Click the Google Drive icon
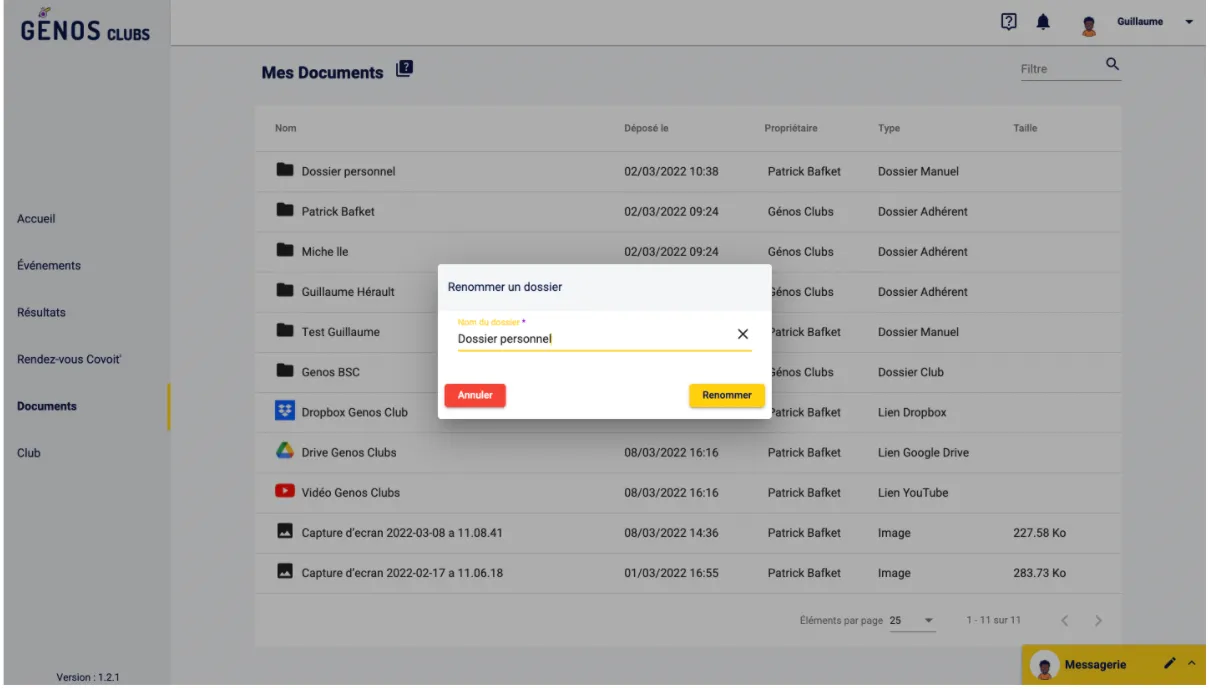Viewport: 1210px width, 690px height. pyautogui.click(x=286, y=452)
